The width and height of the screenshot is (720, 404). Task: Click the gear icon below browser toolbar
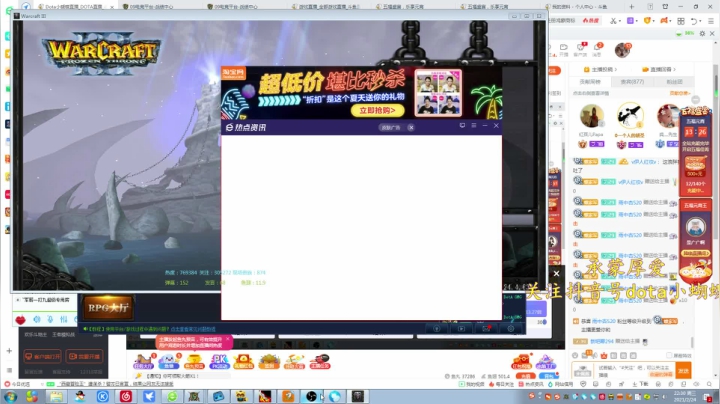point(702,34)
